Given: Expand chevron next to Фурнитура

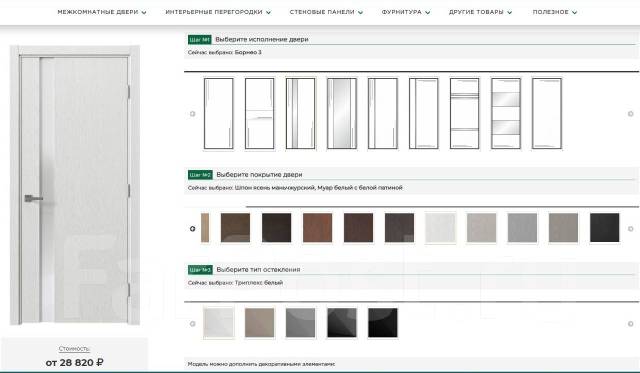Looking at the screenshot, I should [427, 13].
